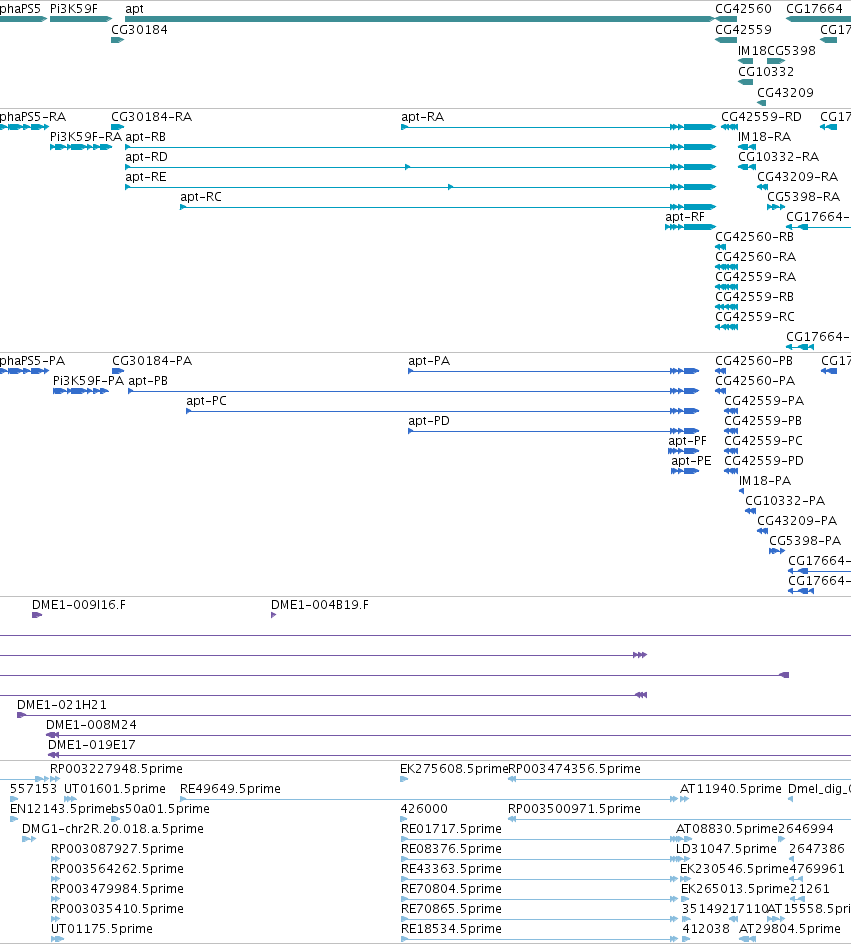Screen dimensions: 851x944
Task: Click the UT01601.5prime EST label
Action: point(115,789)
